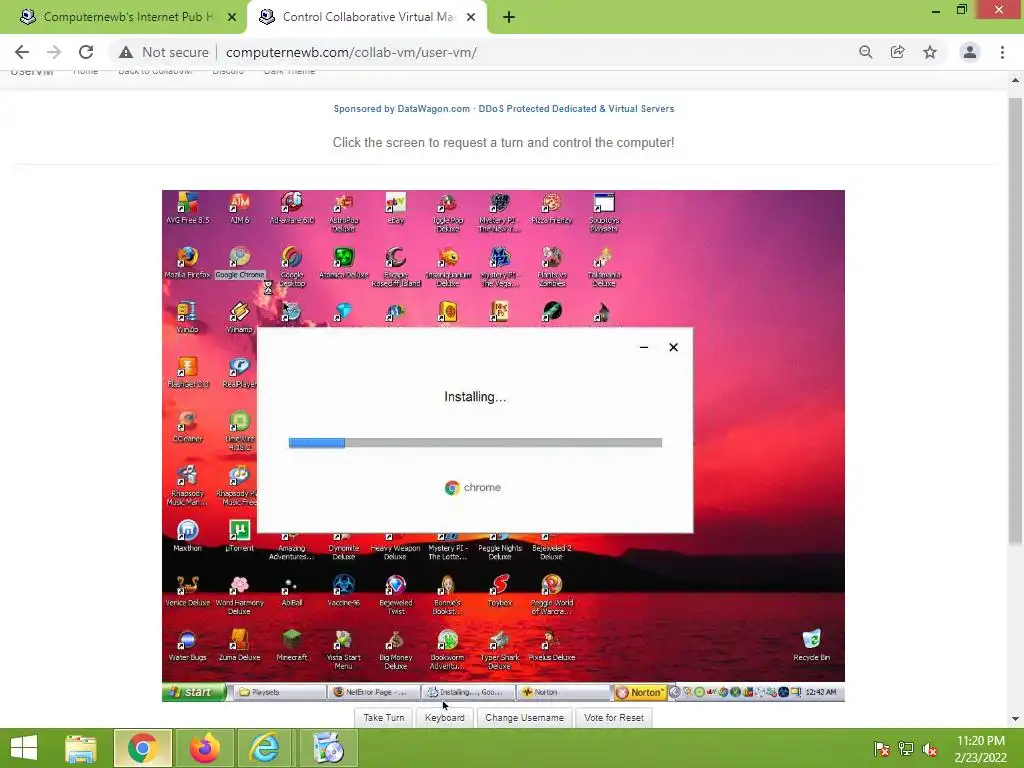Click the Chrome installation progress bar
The image size is (1024, 768).
[475, 443]
